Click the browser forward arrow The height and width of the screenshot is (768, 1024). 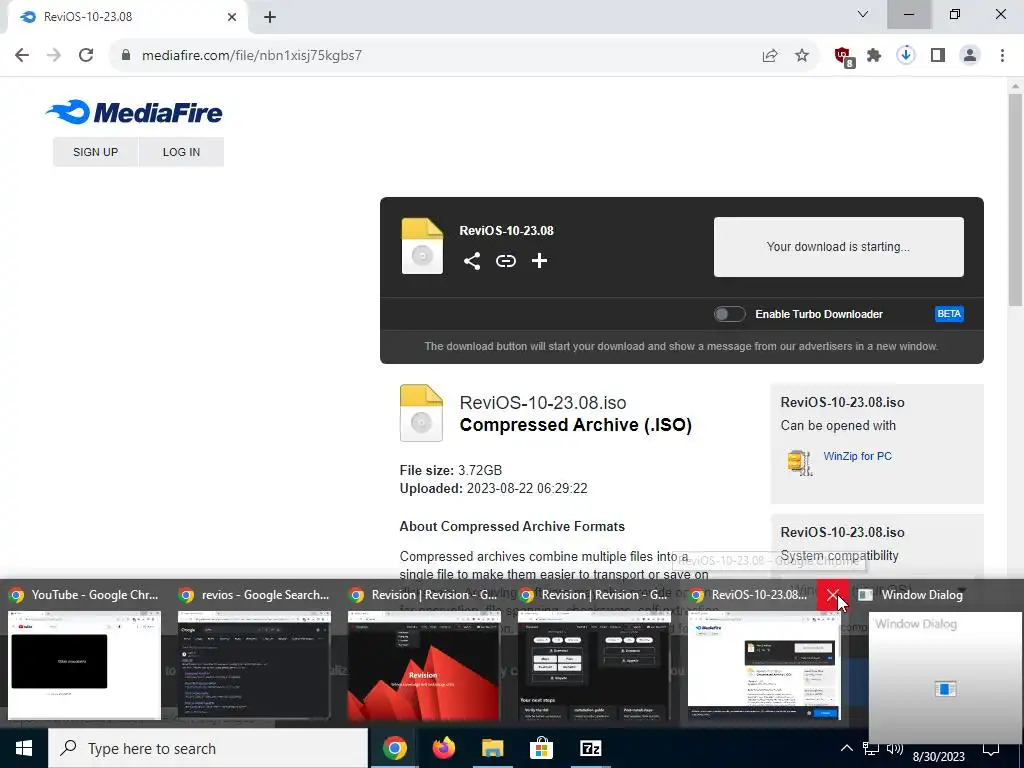(x=54, y=56)
